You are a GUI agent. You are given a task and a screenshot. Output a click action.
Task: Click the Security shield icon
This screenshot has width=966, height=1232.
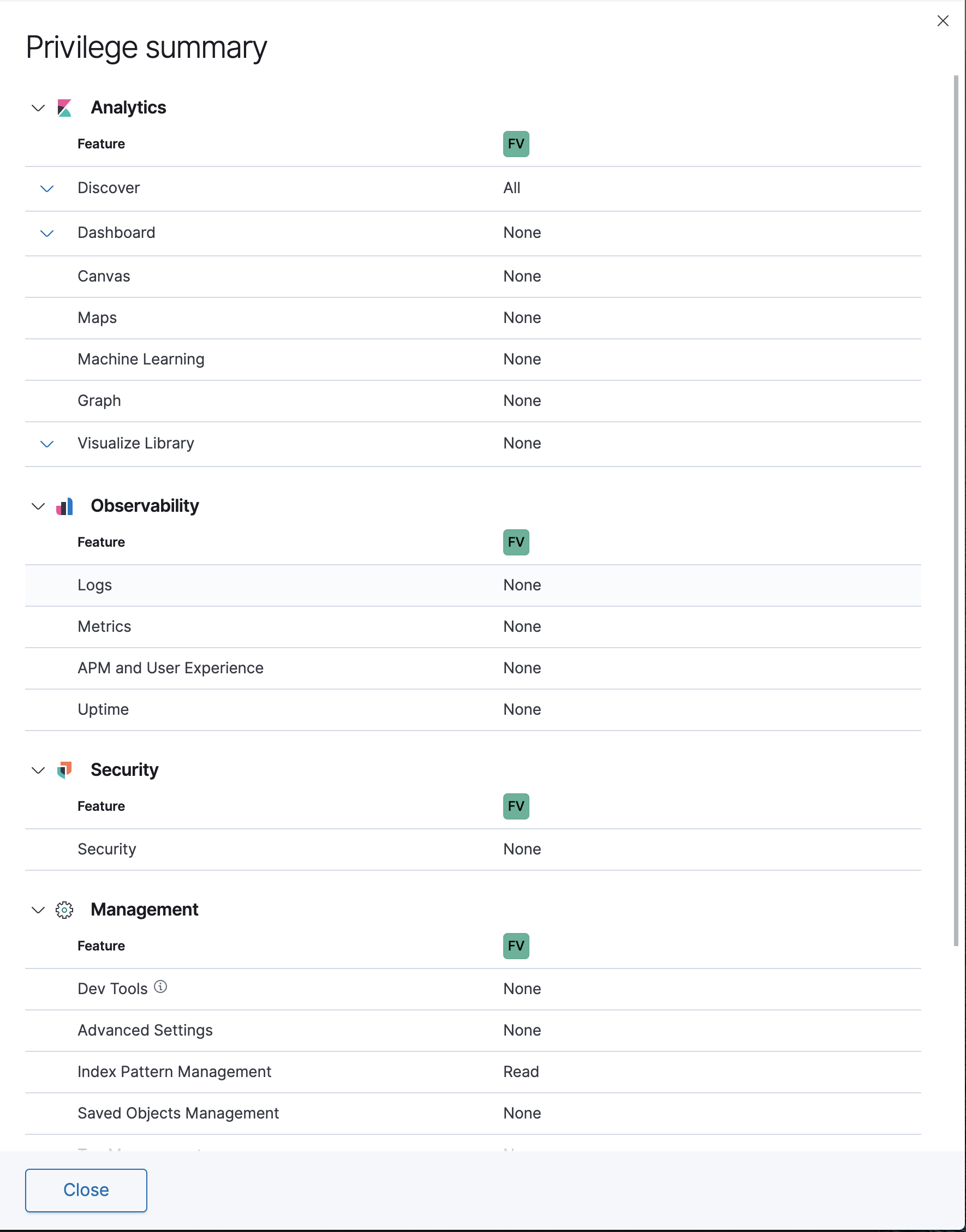pyautogui.click(x=64, y=770)
